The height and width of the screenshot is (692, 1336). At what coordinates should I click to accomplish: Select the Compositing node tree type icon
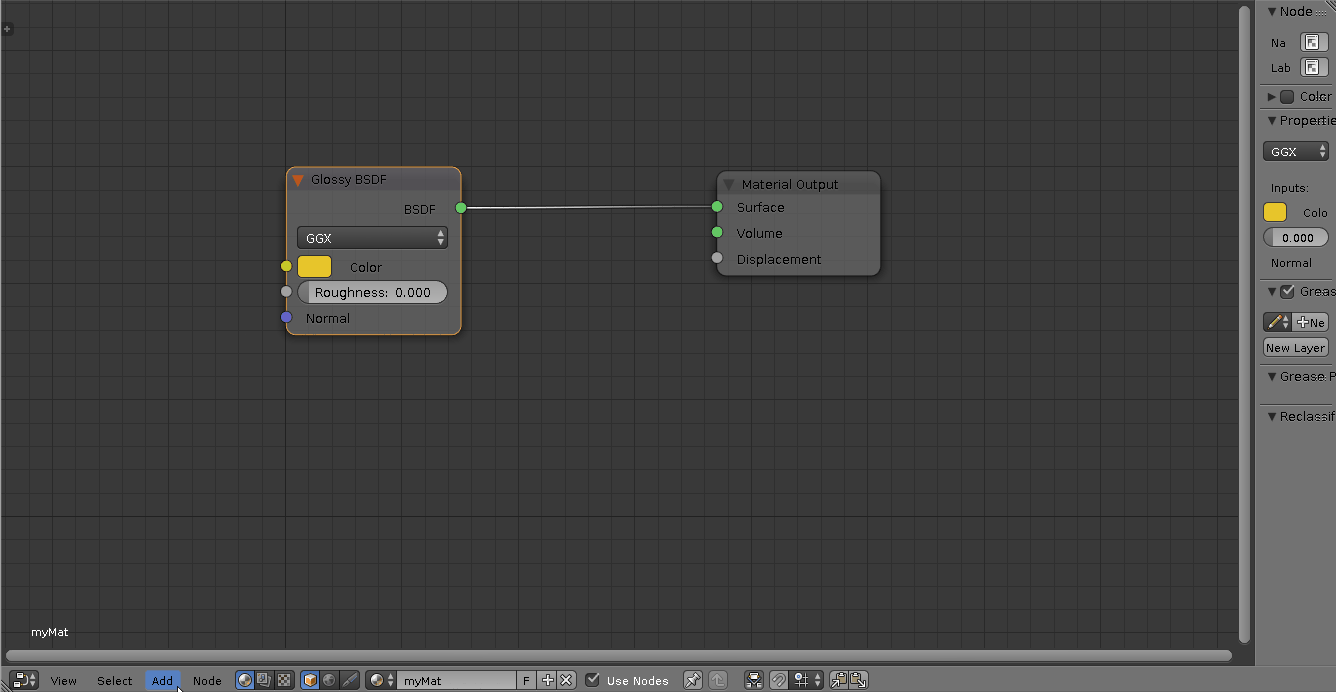click(x=264, y=680)
